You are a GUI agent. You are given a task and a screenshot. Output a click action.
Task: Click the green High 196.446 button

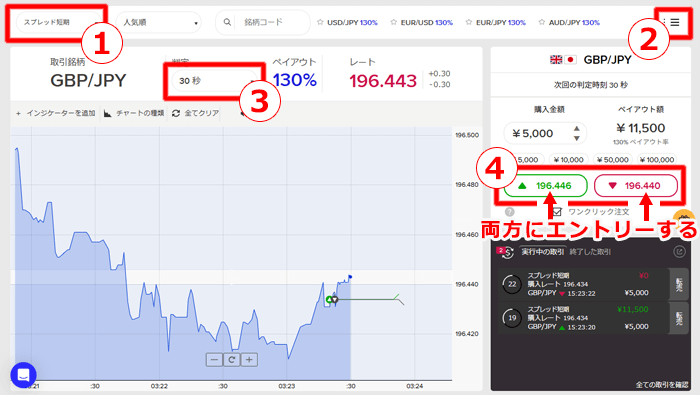click(546, 186)
